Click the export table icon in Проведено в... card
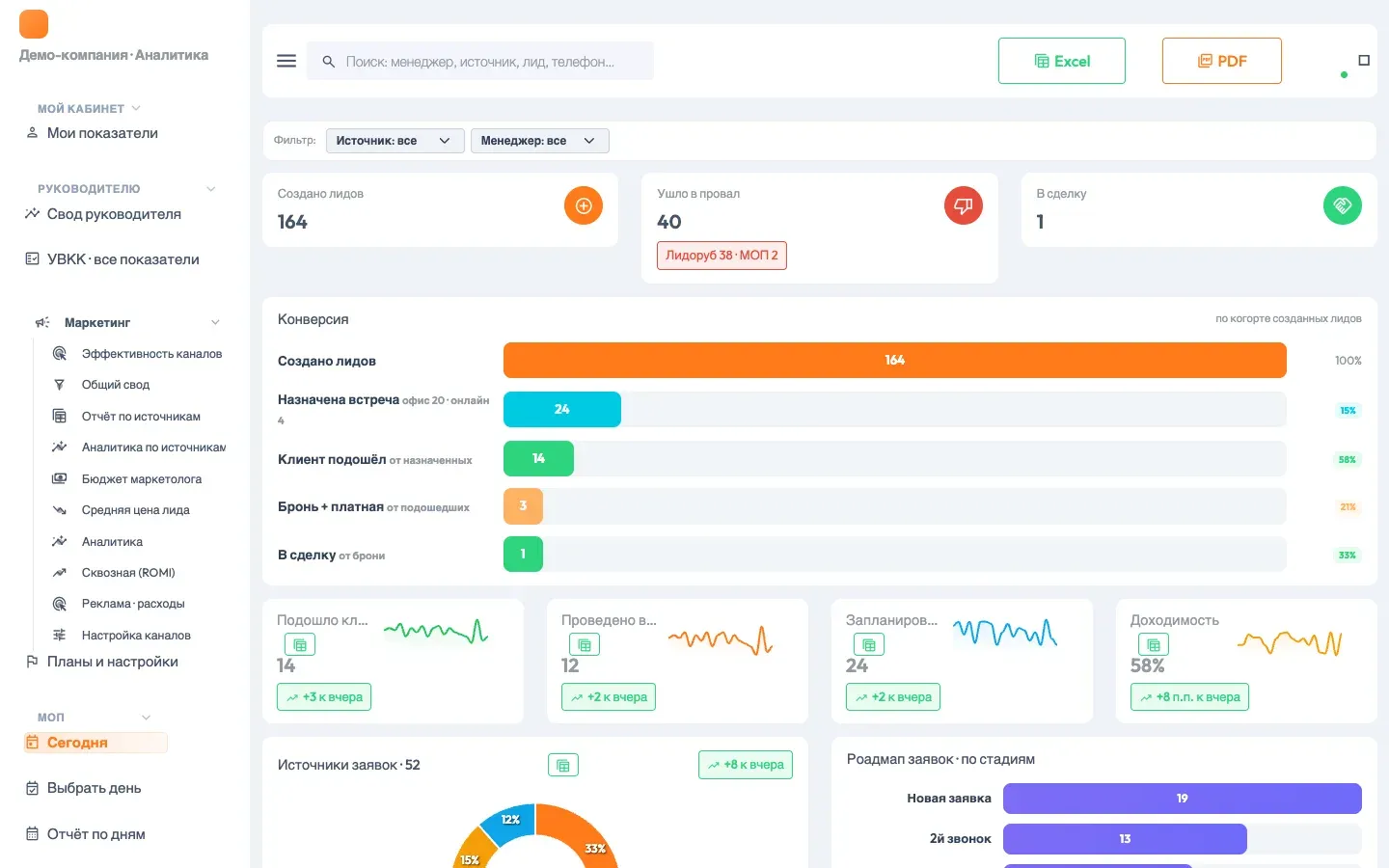Screen dimensions: 1389x868 pyautogui.click(x=585, y=644)
